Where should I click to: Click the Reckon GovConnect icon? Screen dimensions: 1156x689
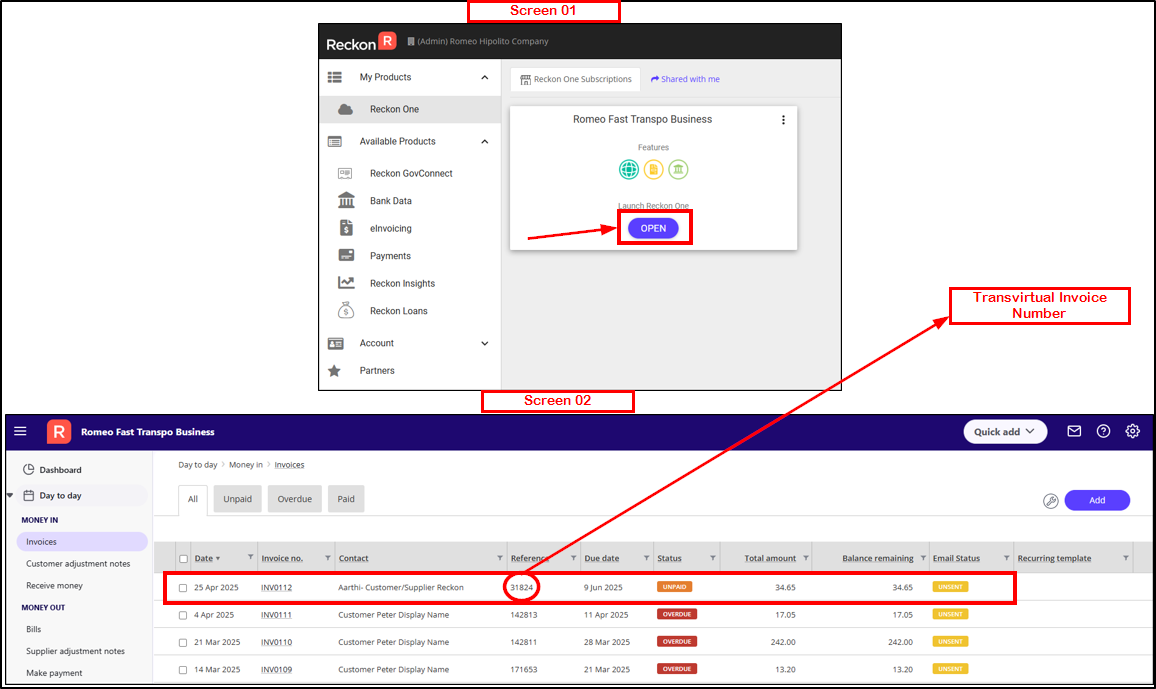345,173
